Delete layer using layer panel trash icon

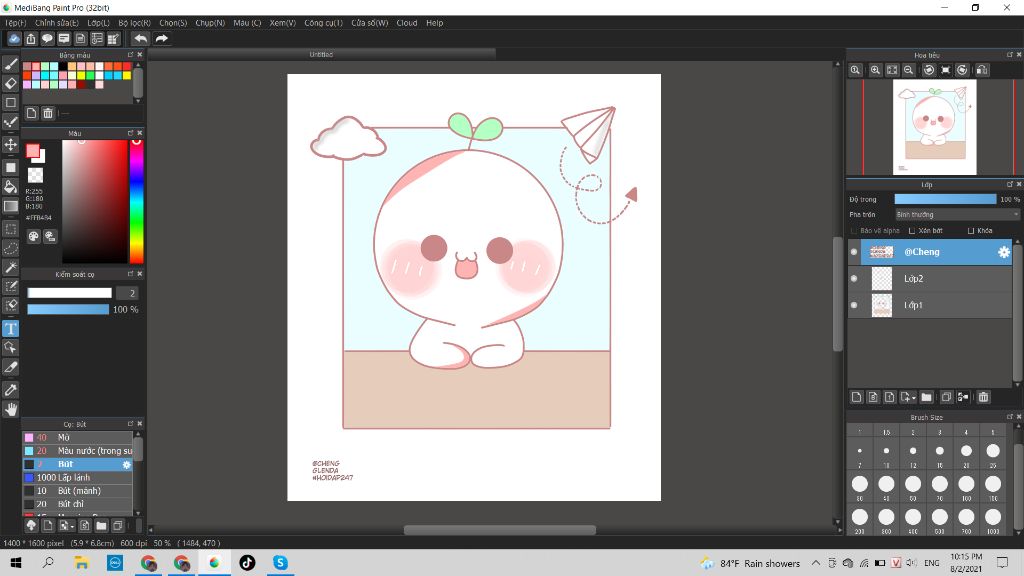pyautogui.click(x=984, y=397)
